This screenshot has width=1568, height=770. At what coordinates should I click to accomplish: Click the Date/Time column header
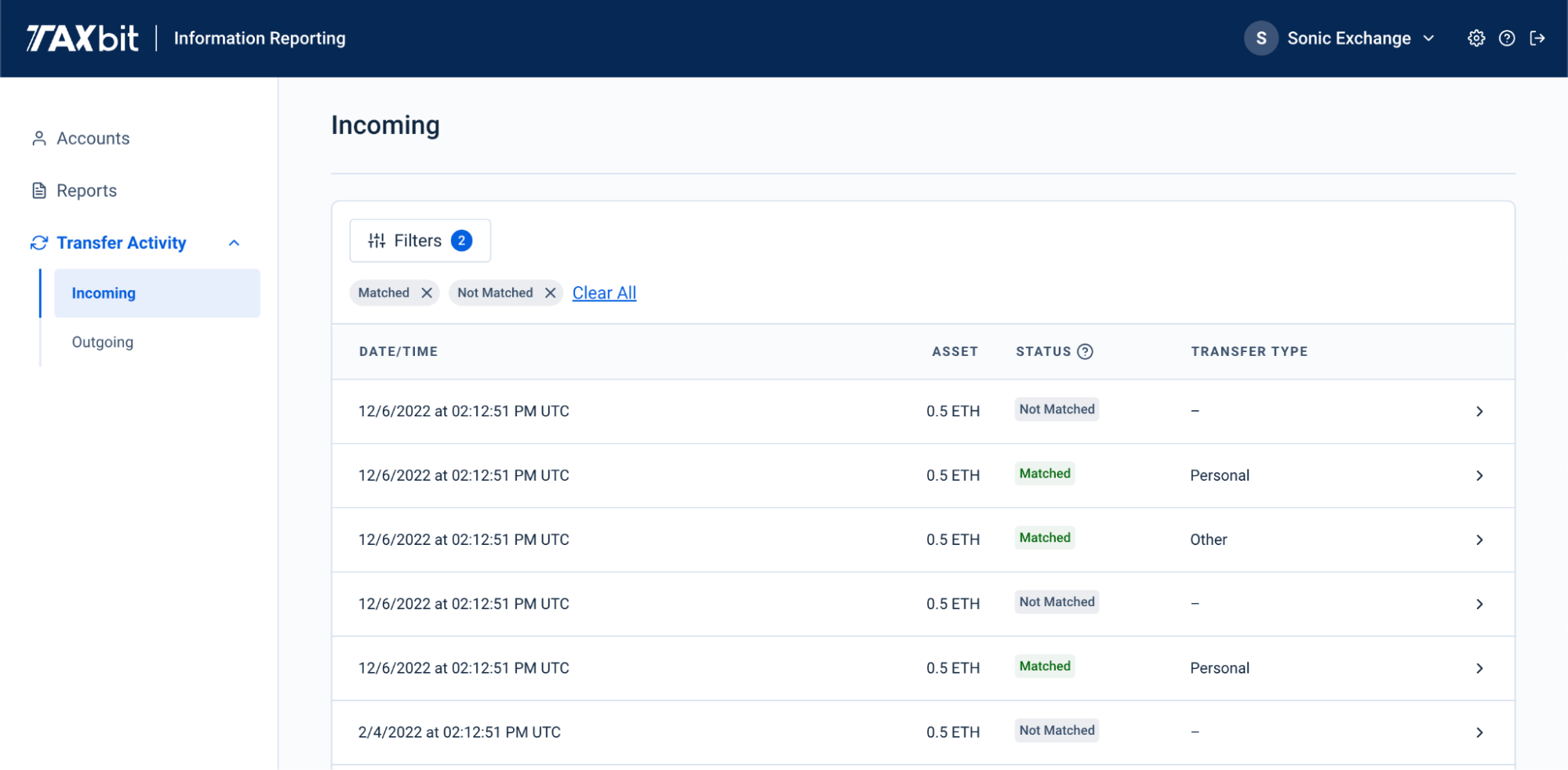click(398, 351)
